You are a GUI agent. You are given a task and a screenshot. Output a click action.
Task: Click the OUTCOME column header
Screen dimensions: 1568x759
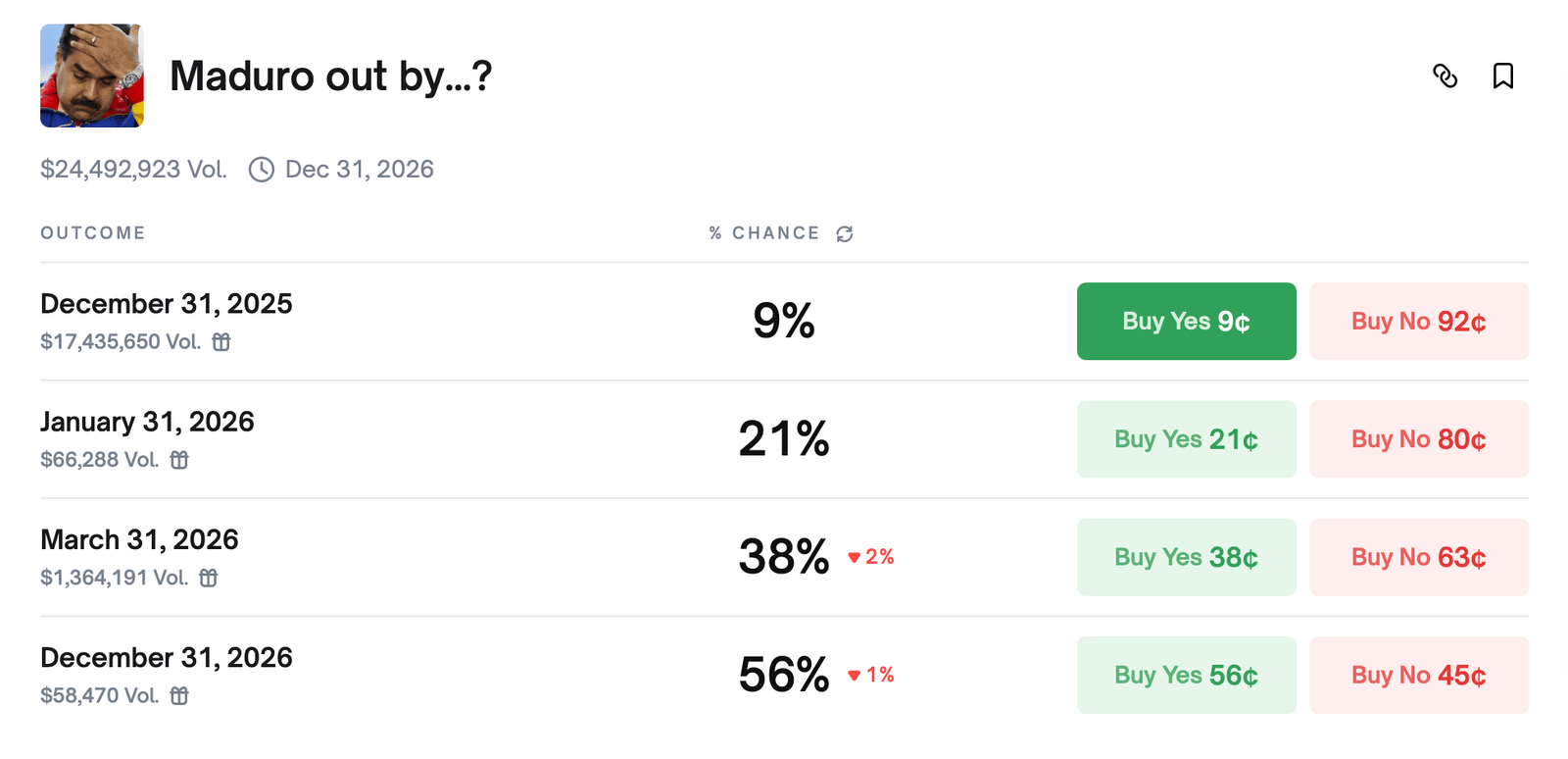pos(92,233)
